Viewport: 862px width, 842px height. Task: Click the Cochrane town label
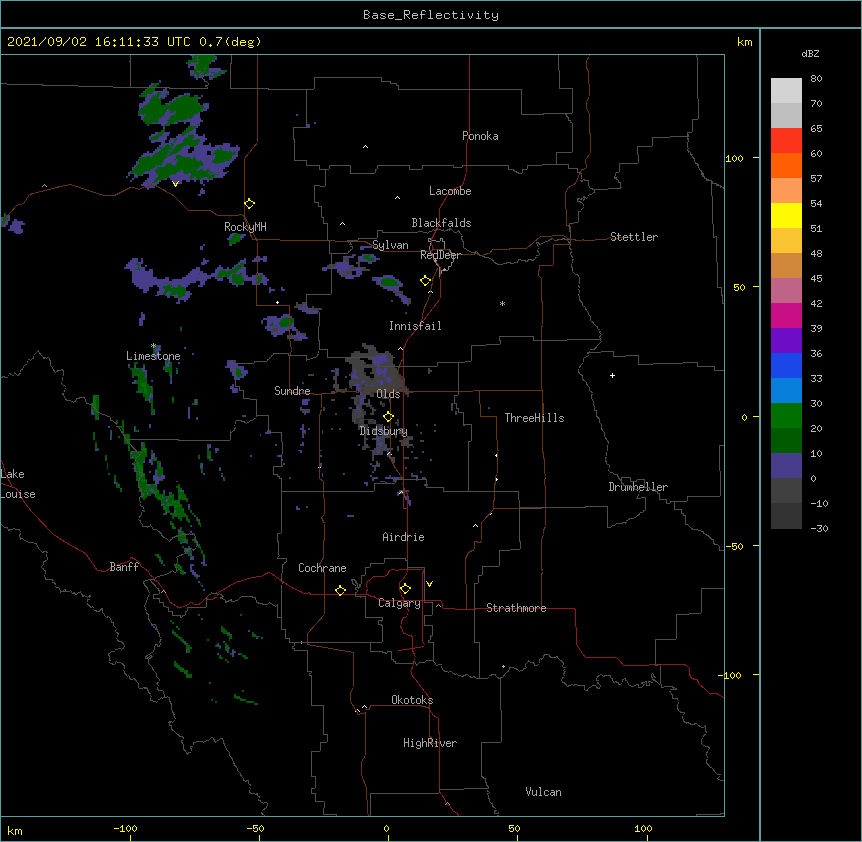[322, 568]
